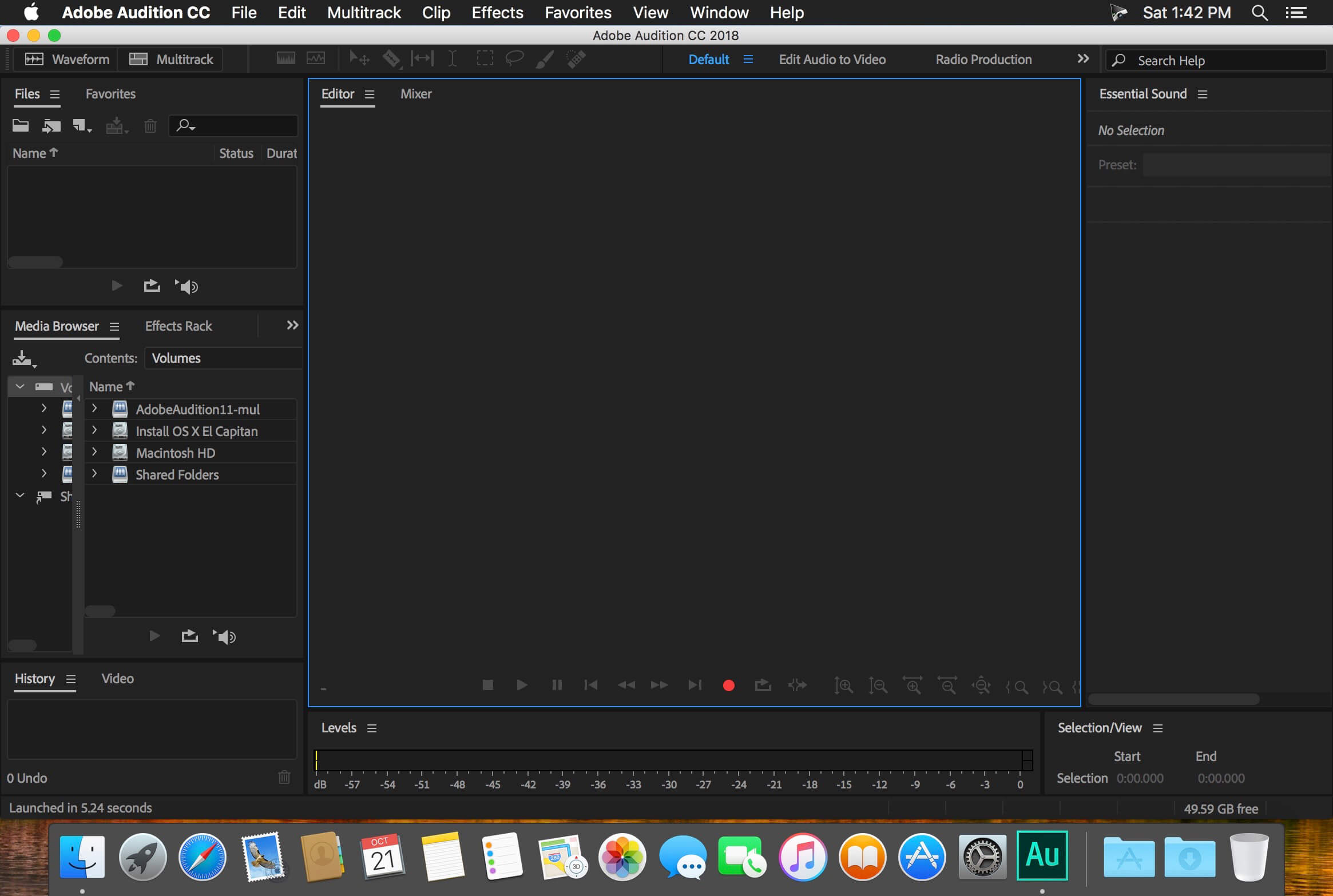Open the Multitrack menu
This screenshot has height=896, width=1333.
[364, 13]
